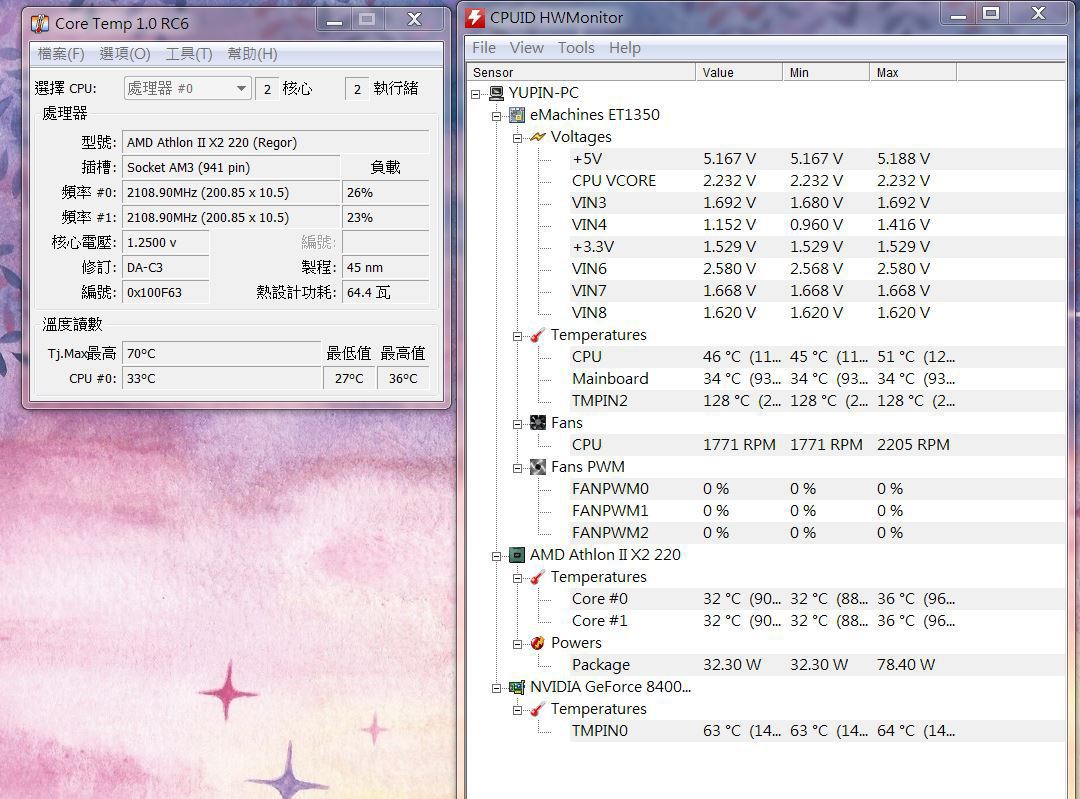
Task: Click the Max column header
Action: 913,72
